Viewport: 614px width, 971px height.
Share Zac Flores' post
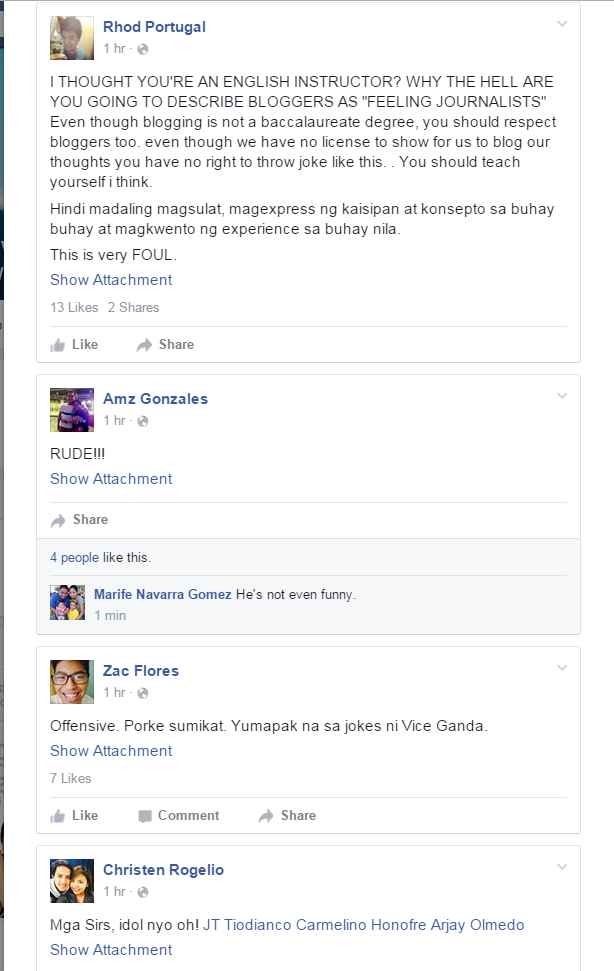pos(287,816)
